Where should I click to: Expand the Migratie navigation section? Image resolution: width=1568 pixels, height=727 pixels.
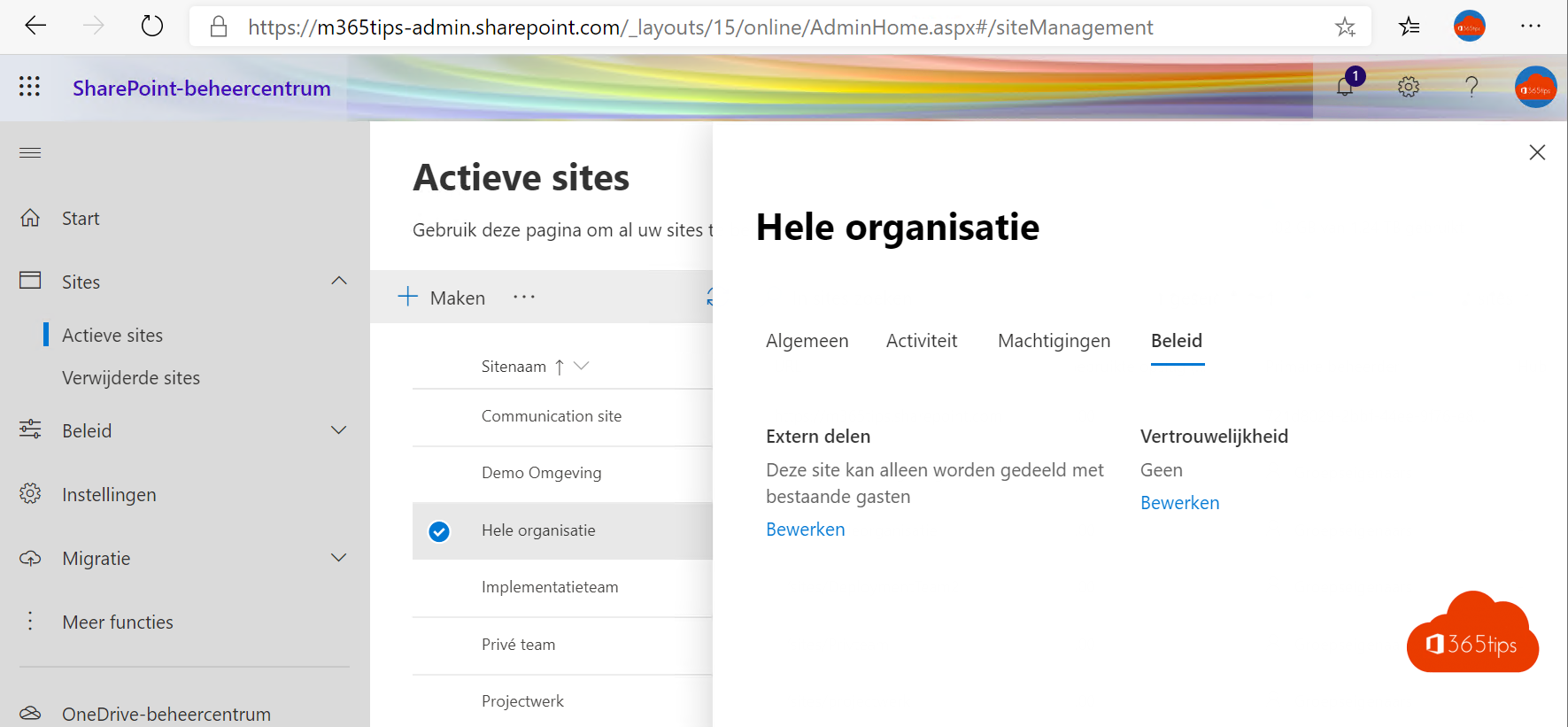click(x=338, y=558)
